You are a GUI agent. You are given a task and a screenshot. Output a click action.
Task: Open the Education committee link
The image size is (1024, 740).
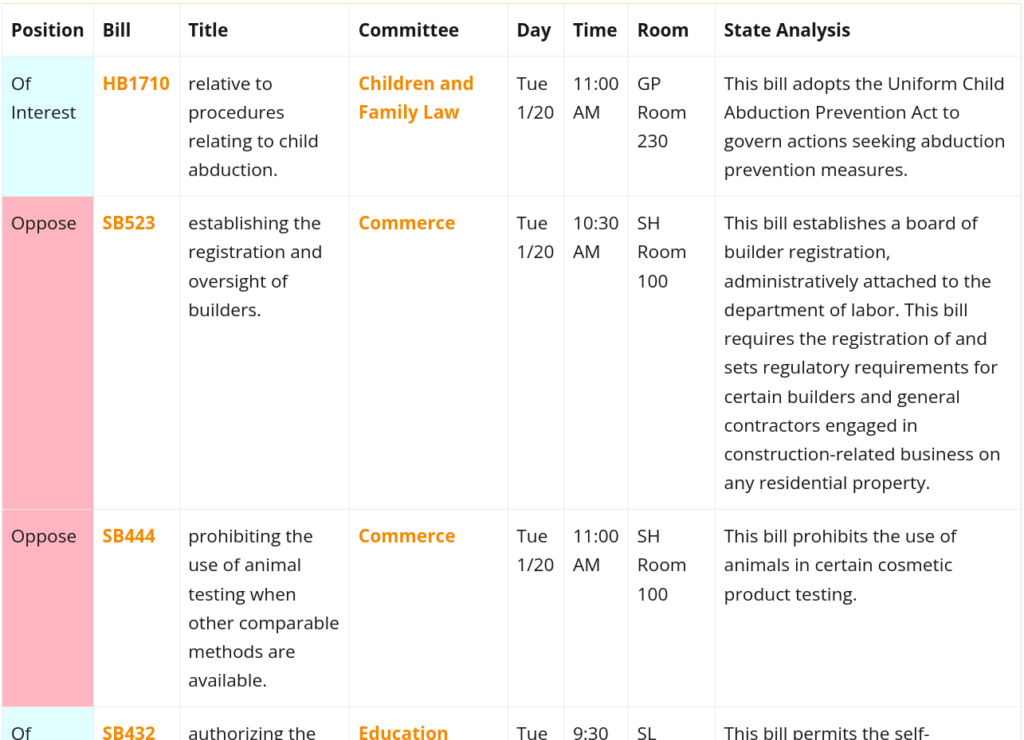(x=404, y=732)
